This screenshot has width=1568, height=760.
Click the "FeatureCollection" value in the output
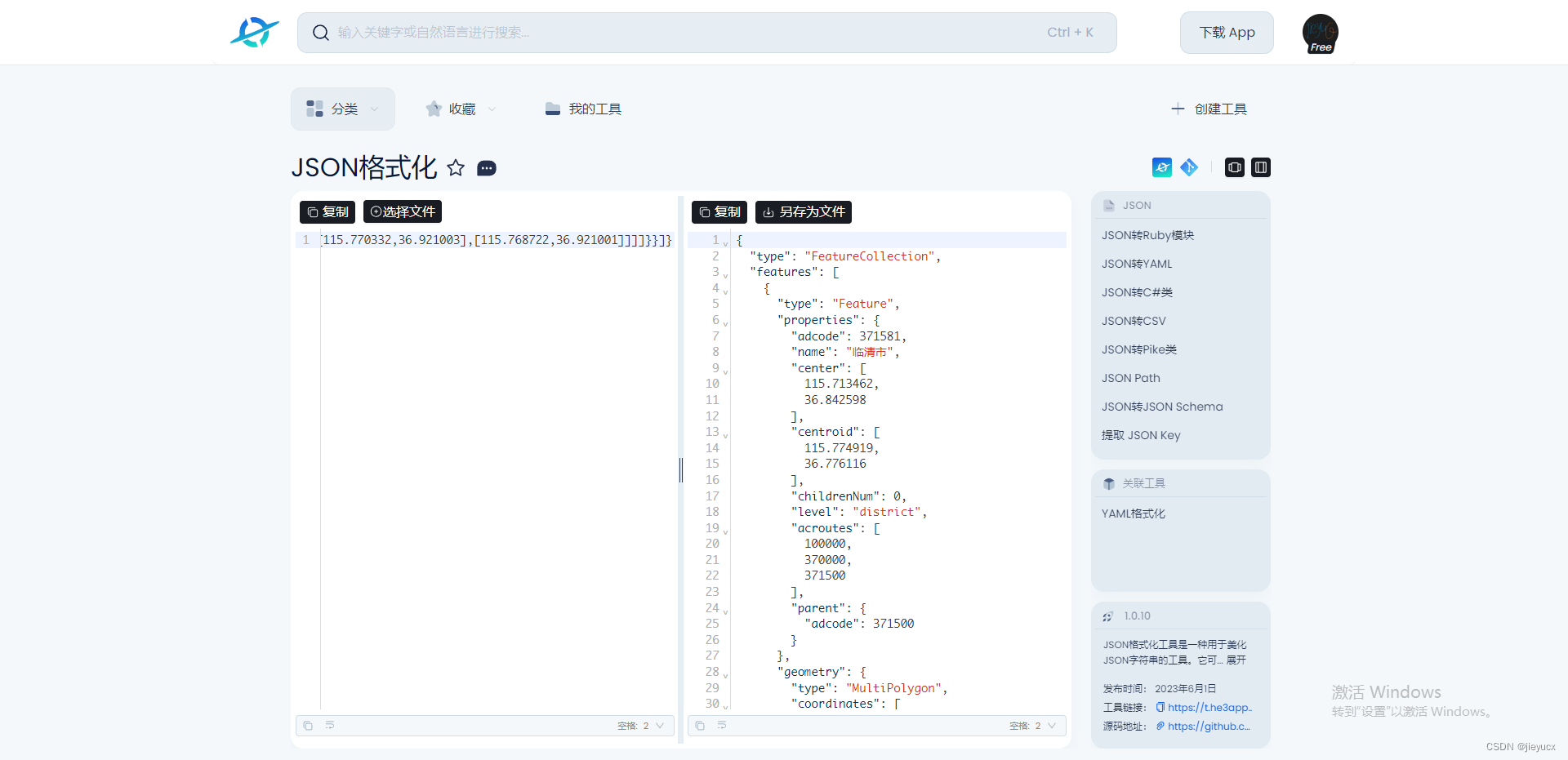pos(870,256)
